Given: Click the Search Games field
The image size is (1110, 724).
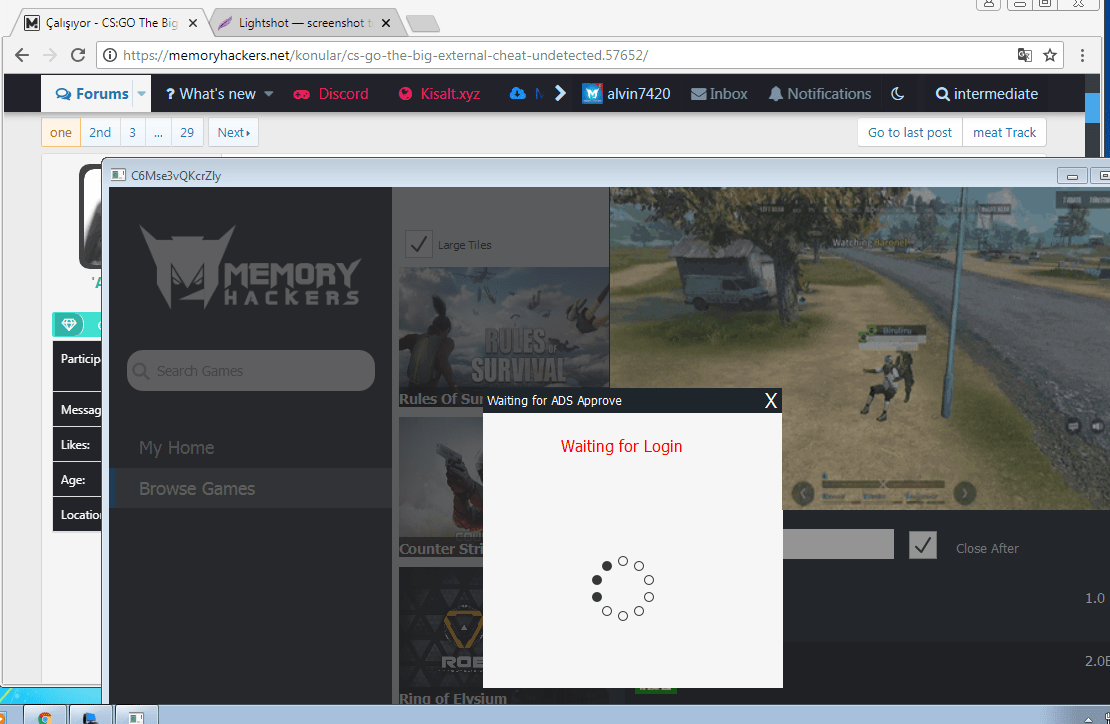Looking at the screenshot, I should click(x=251, y=370).
